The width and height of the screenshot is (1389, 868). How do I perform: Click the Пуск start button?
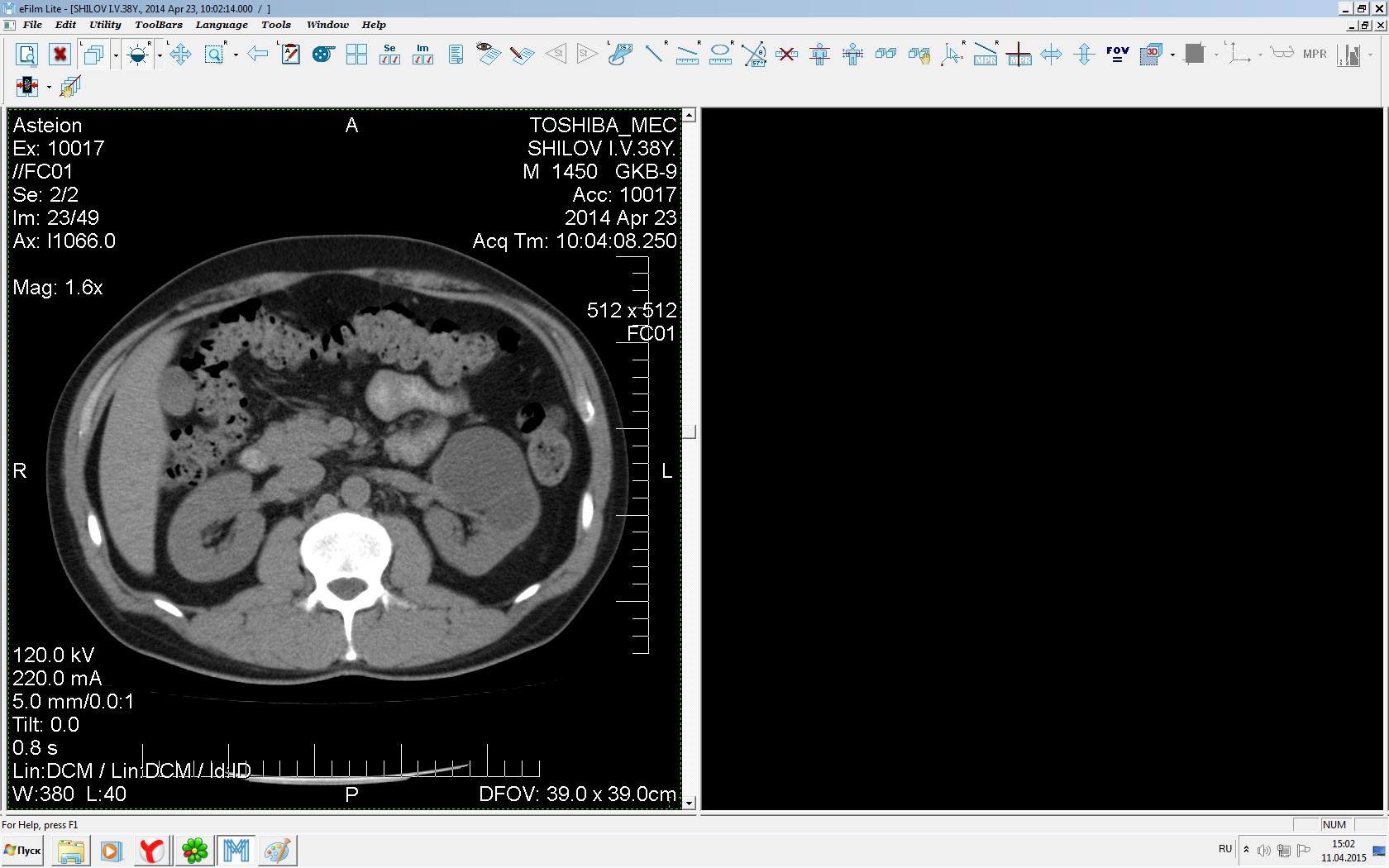point(23,850)
